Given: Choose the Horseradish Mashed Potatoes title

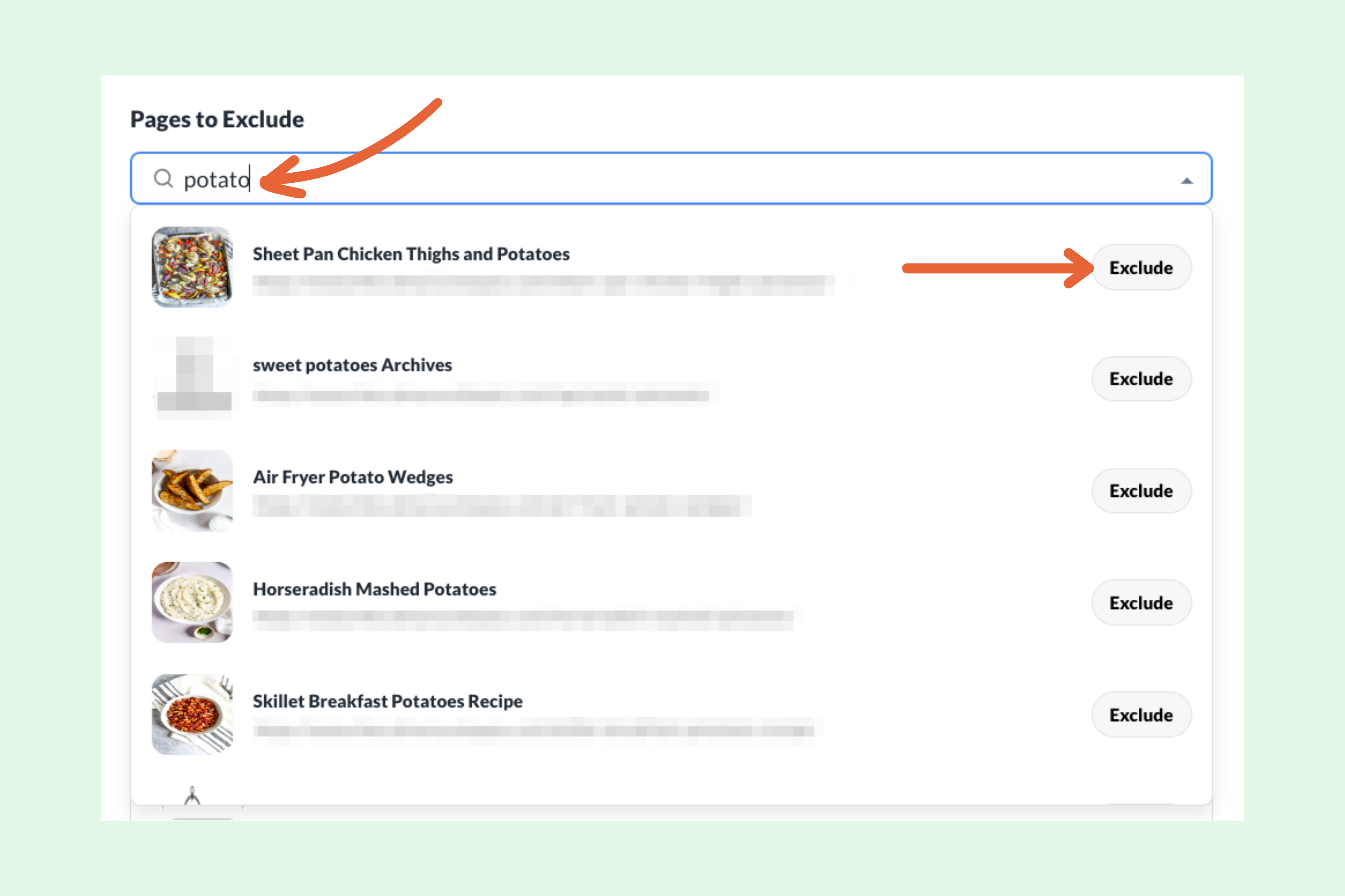Looking at the screenshot, I should click(x=375, y=588).
